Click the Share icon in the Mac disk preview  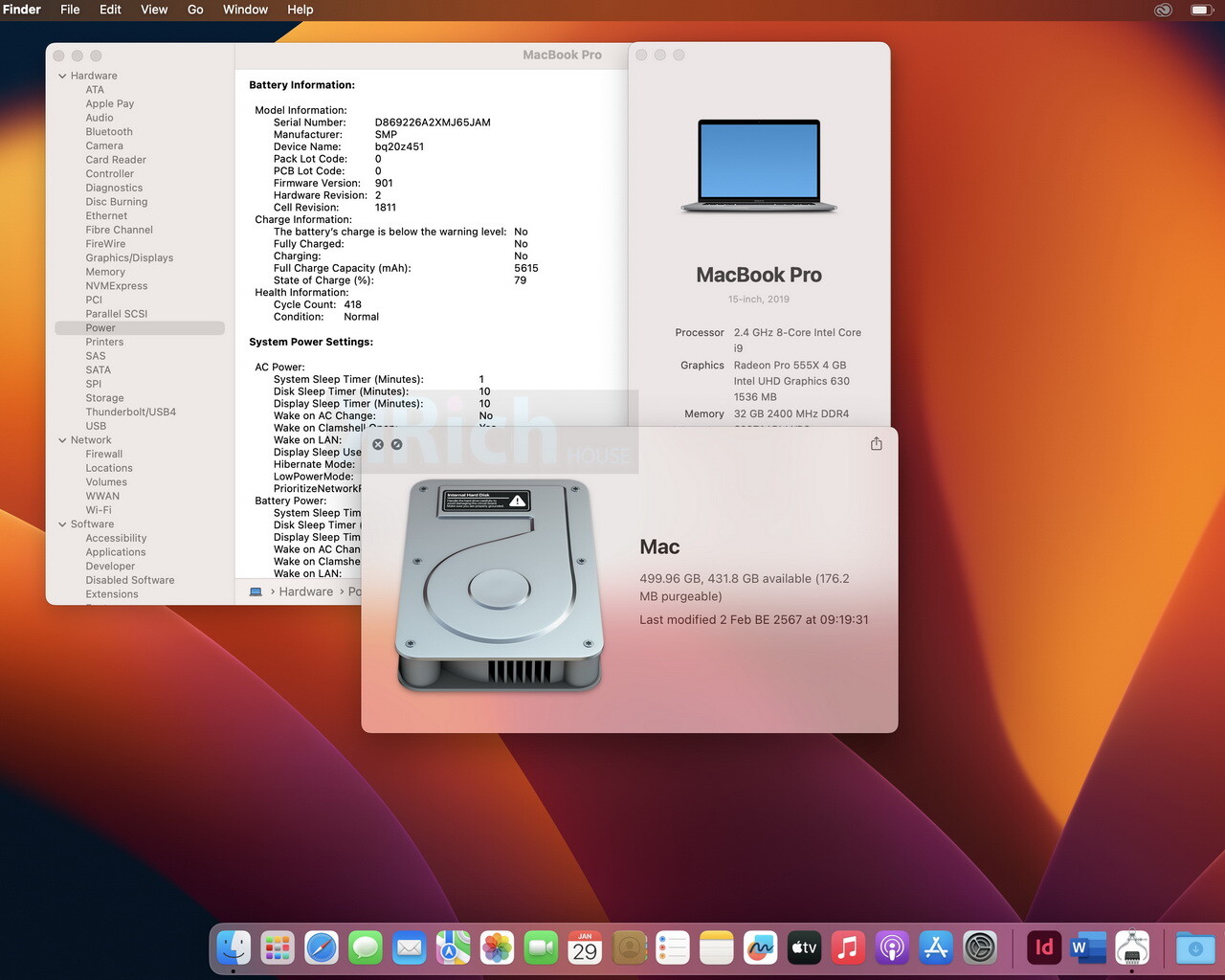876,443
